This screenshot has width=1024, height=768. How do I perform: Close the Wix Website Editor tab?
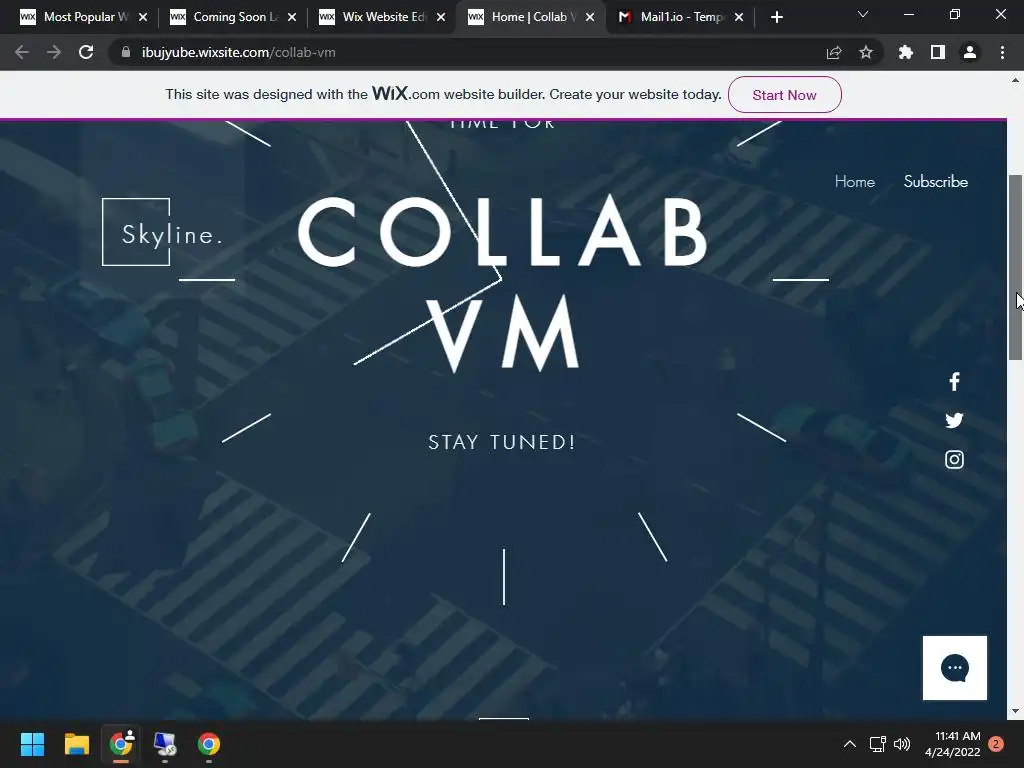(x=441, y=17)
